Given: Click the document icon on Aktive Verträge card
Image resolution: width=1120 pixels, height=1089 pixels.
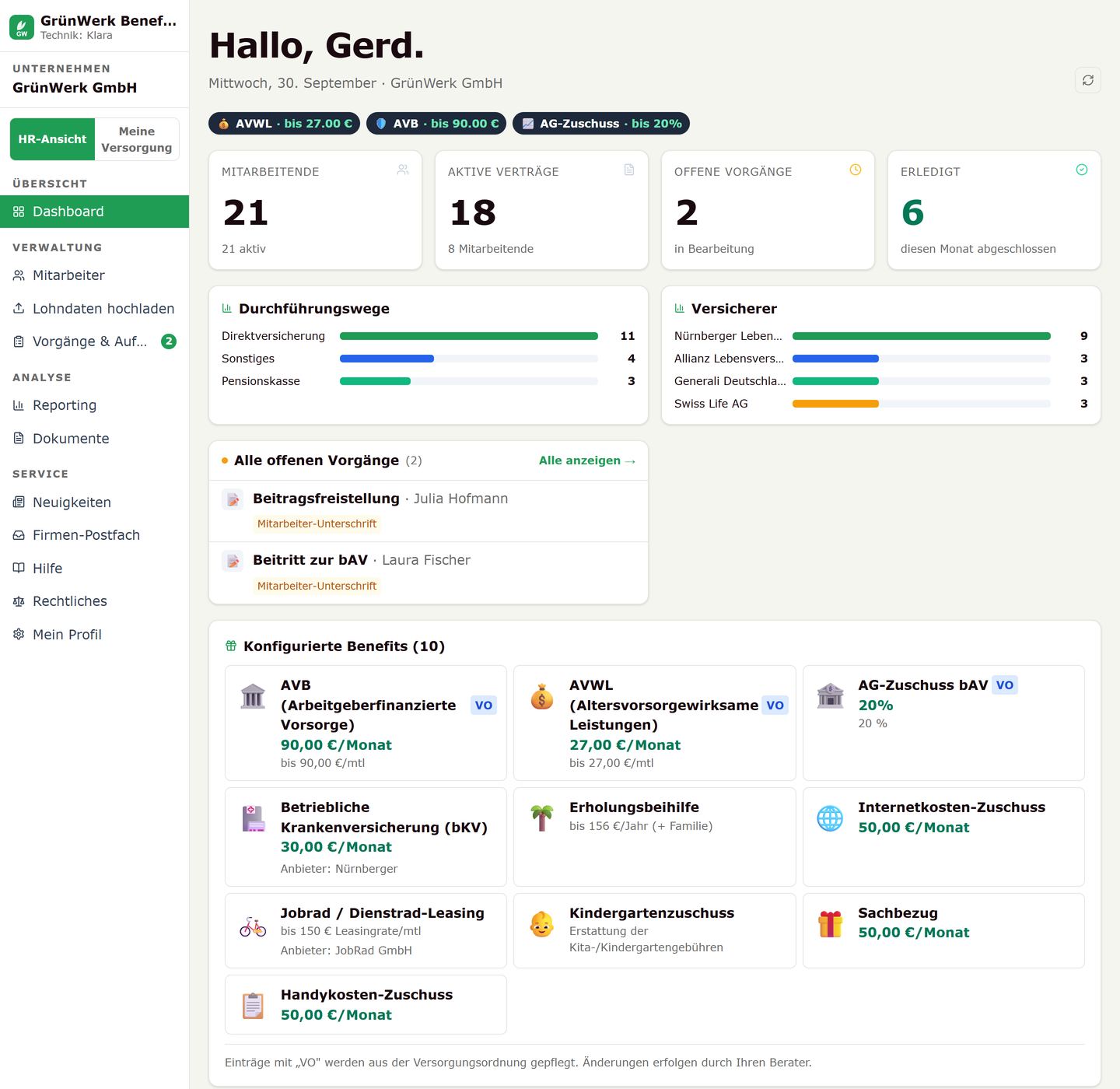Looking at the screenshot, I should (x=629, y=170).
